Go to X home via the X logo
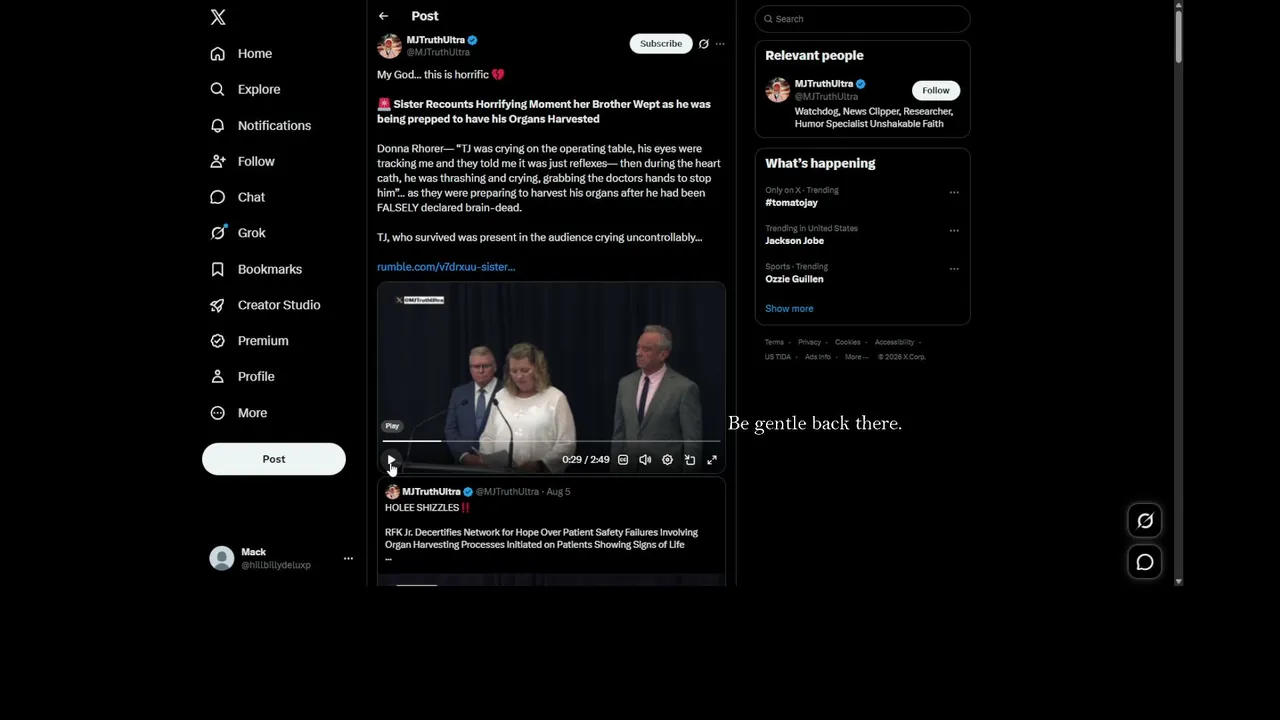This screenshot has width=1280, height=720. click(x=218, y=17)
